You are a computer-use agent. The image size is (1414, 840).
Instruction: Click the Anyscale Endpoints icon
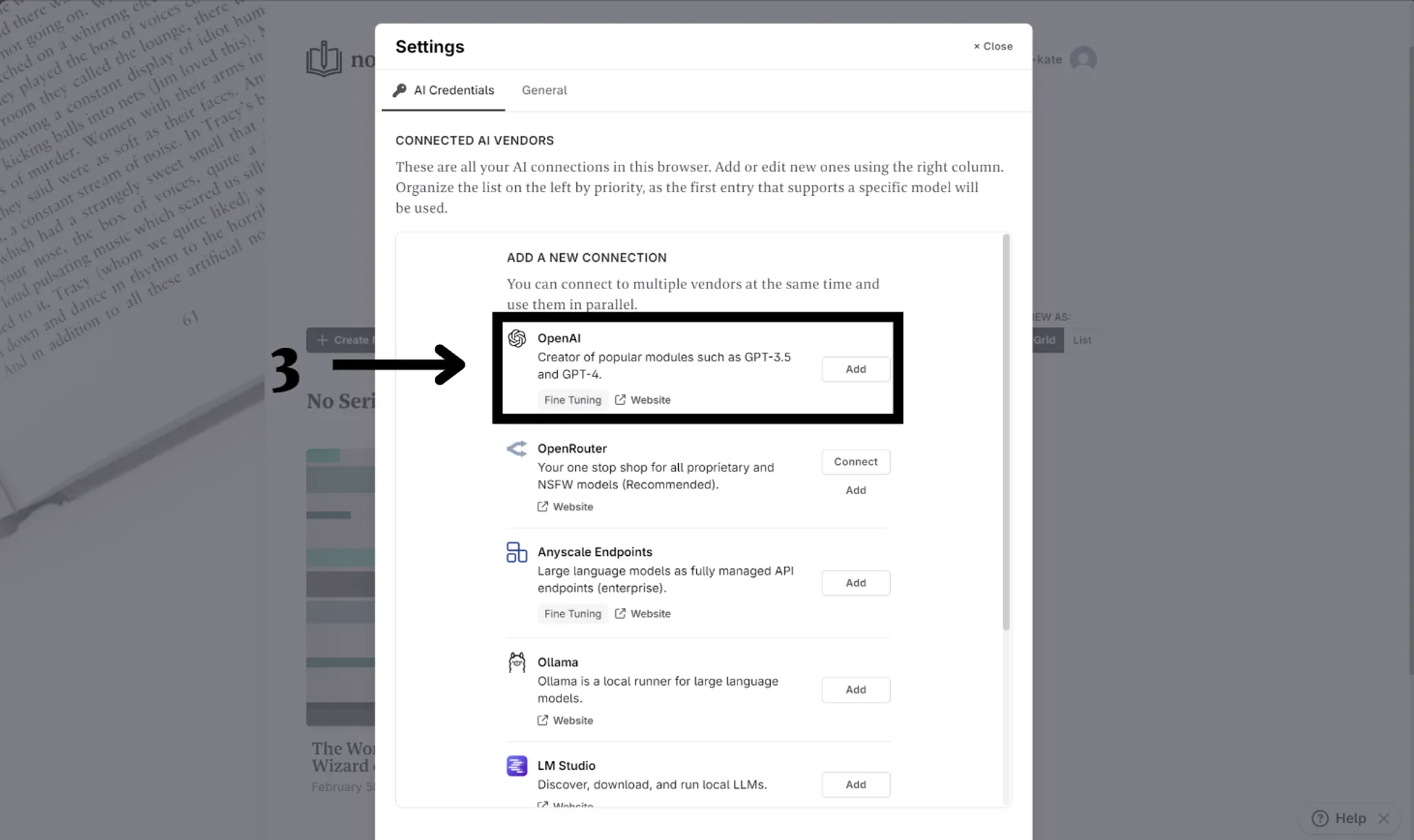tap(516, 551)
